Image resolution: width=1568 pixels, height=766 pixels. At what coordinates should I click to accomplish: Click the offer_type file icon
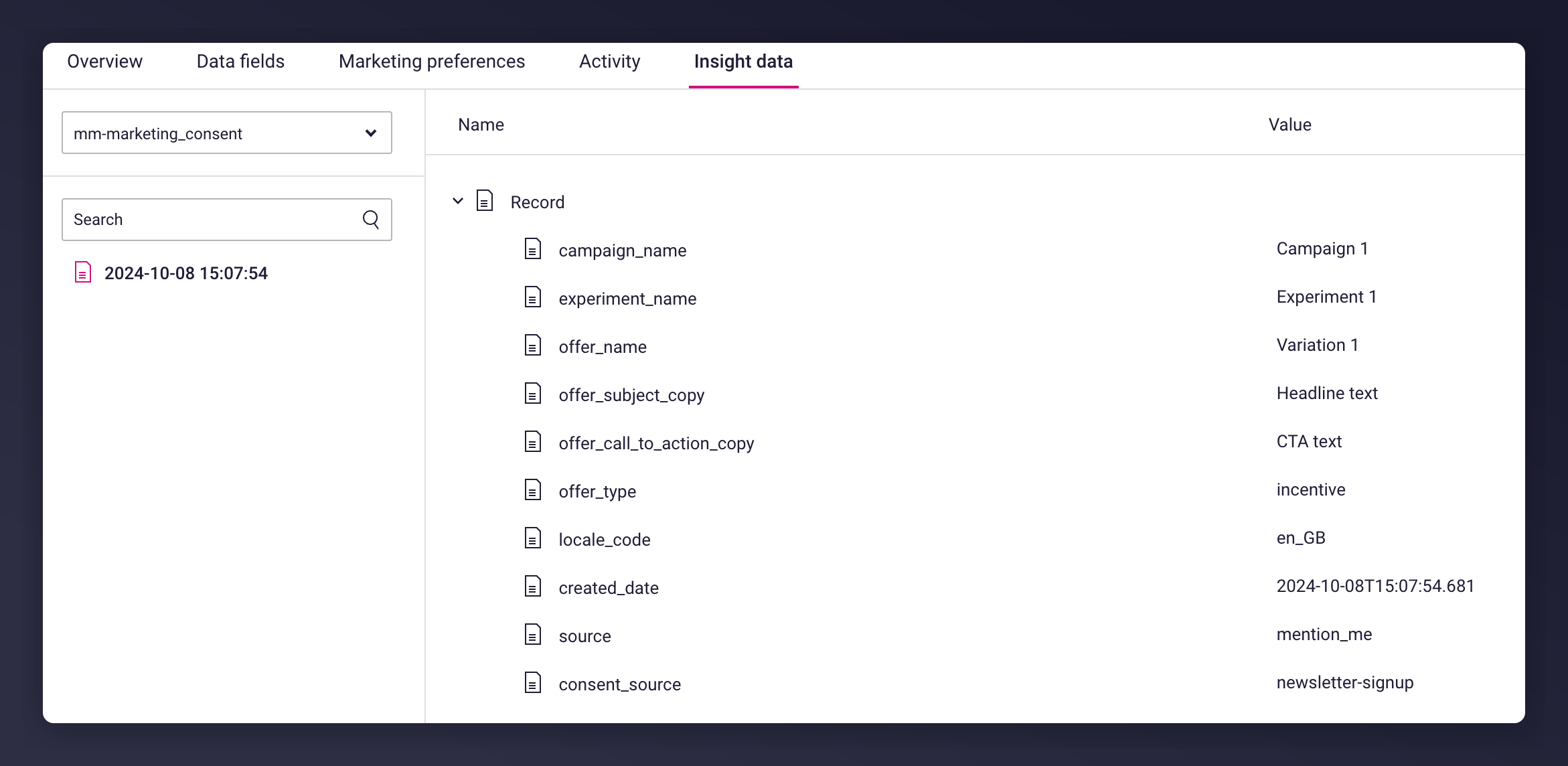point(533,490)
